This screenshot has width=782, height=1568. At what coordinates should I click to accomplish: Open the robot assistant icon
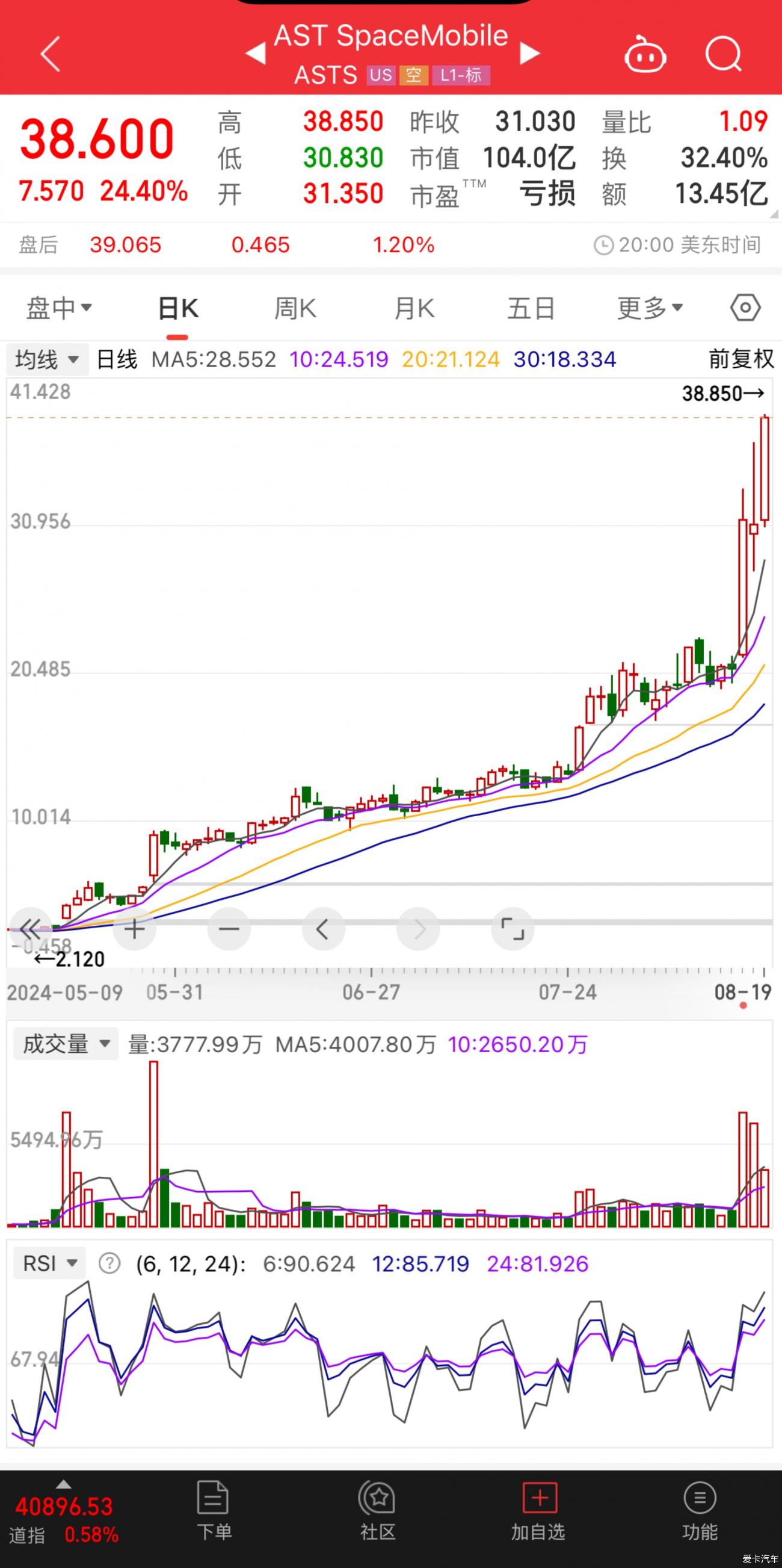[645, 55]
